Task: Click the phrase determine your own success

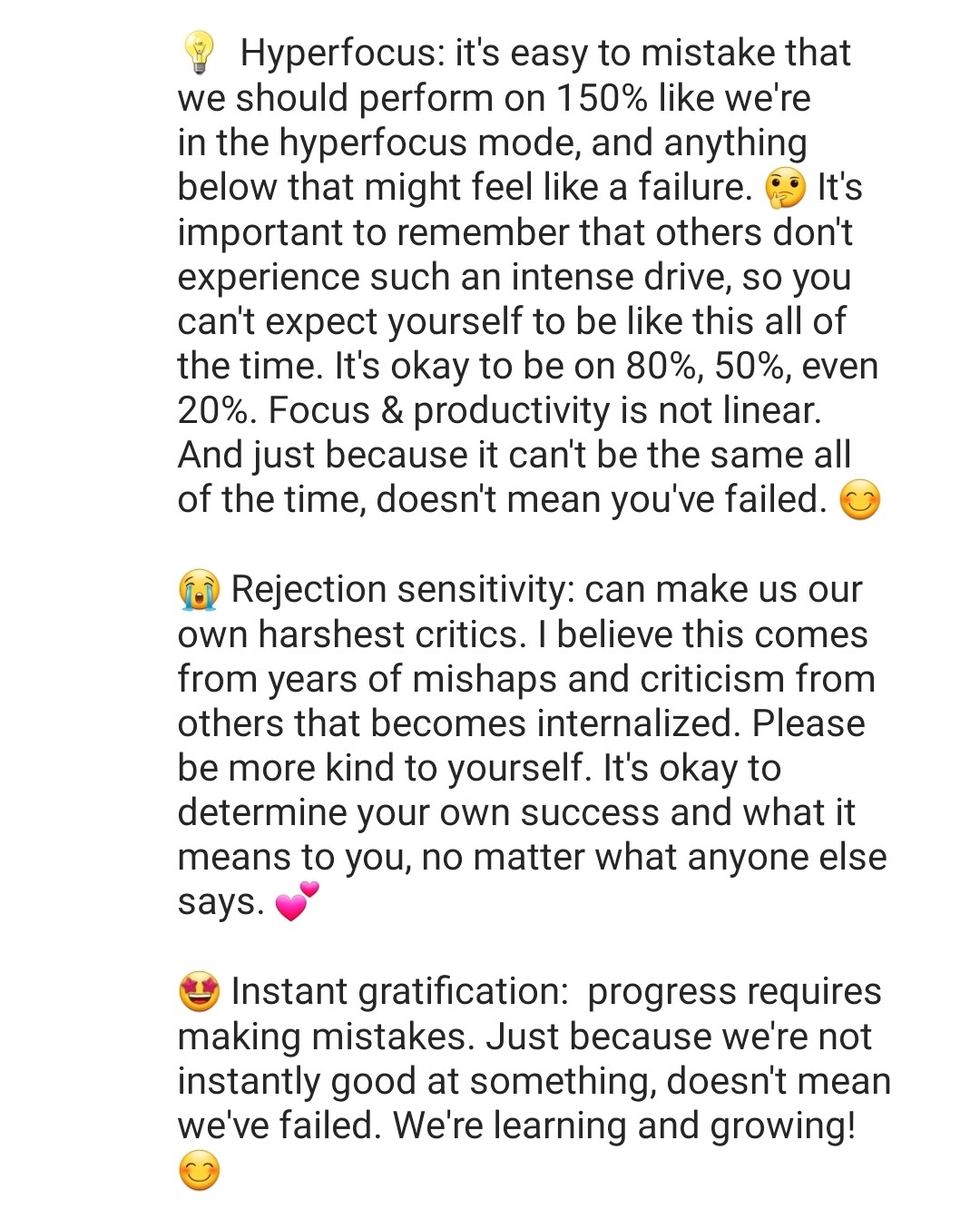Action: click(419, 813)
